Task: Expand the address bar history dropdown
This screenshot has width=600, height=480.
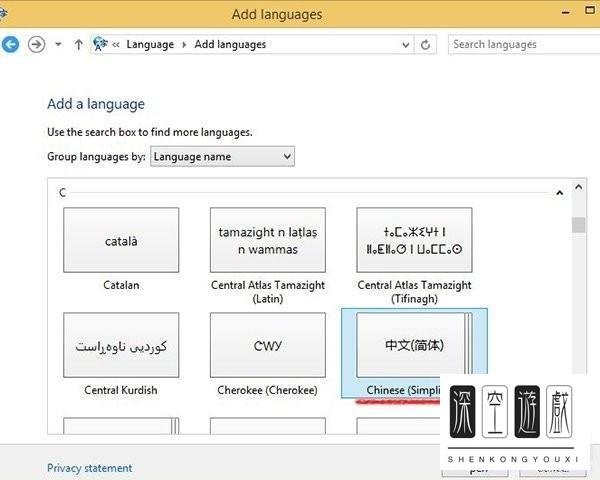Action: (x=406, y=45)
